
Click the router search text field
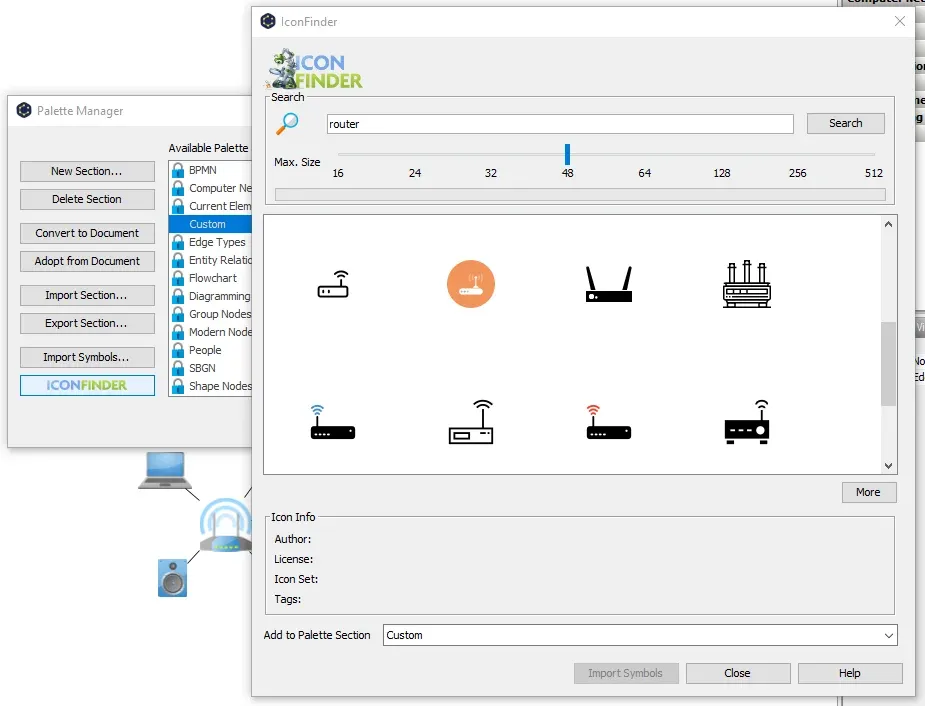pos(560,124)
